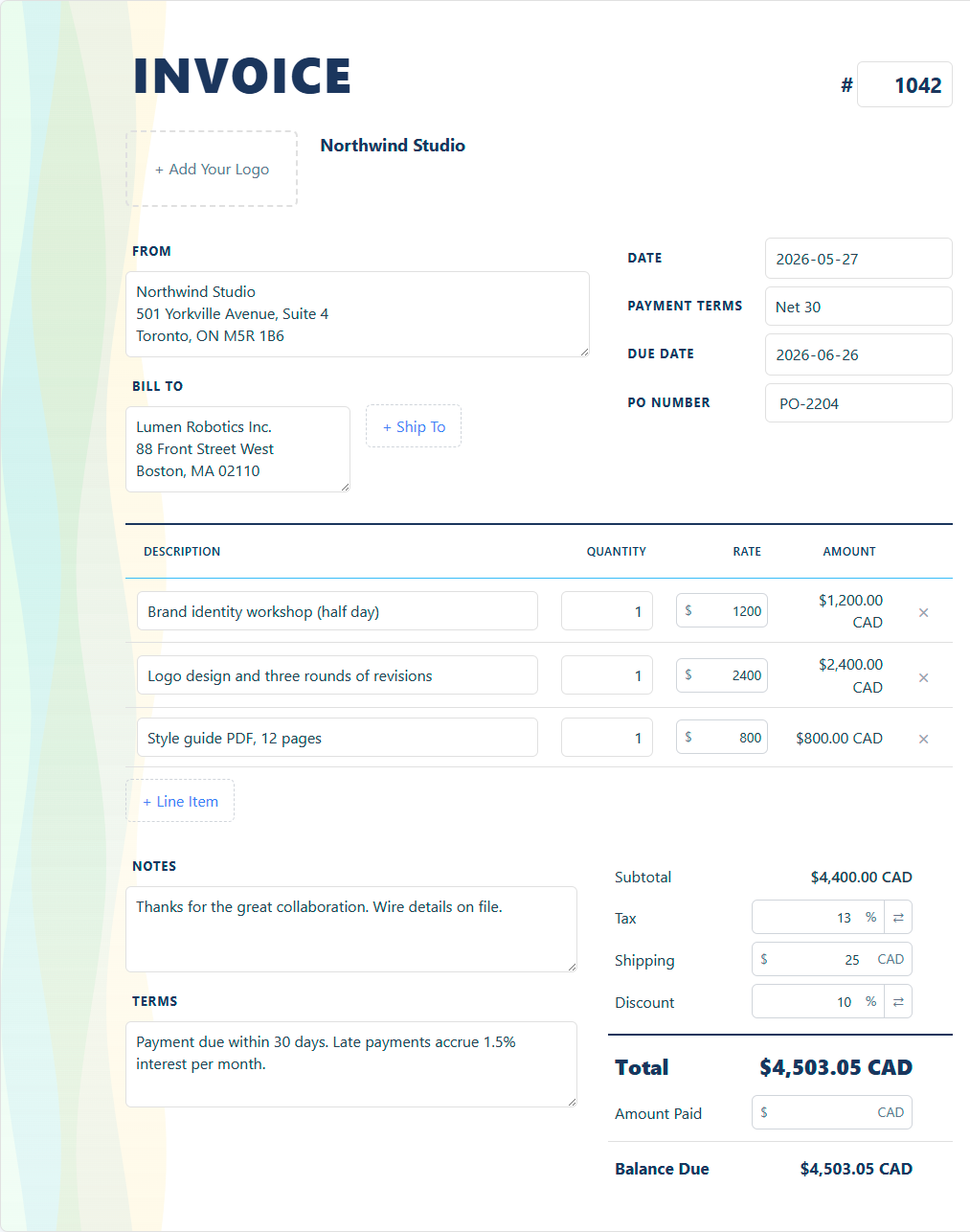Viewport: 970px width, 1232px height.
Task: Click the AMOUNT column header
Action: tap(849, 552)
